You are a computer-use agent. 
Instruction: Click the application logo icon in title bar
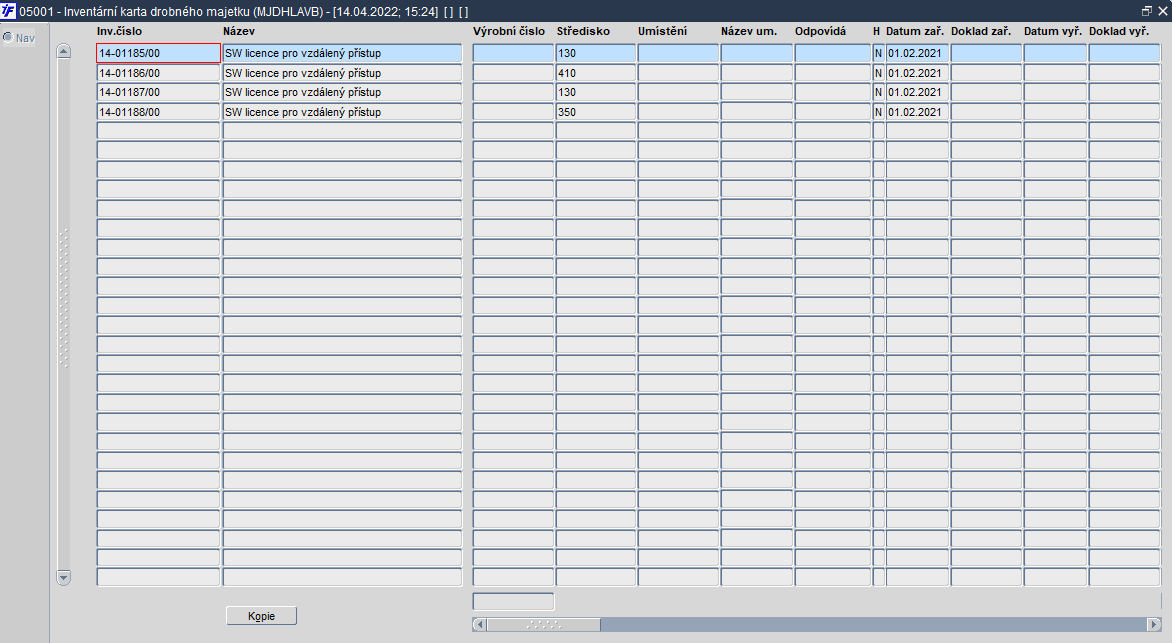pos(8,11)
